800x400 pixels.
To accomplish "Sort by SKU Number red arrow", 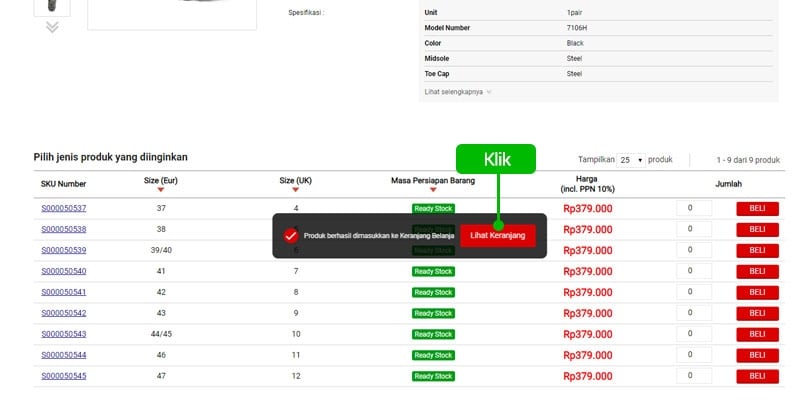I will point(64,184).
